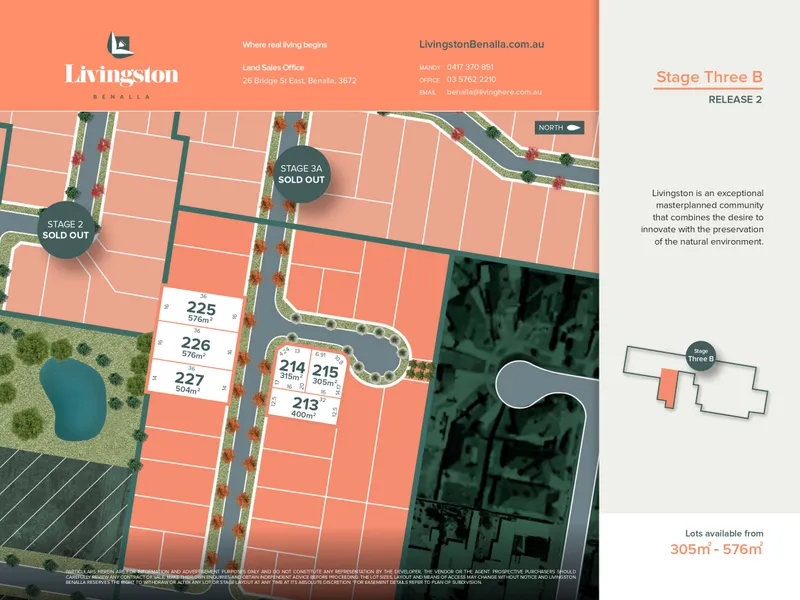Open the LivingstonBenalla.com.au website link
Viewport: 800px width, 600px height.
(x=481, y=44)
